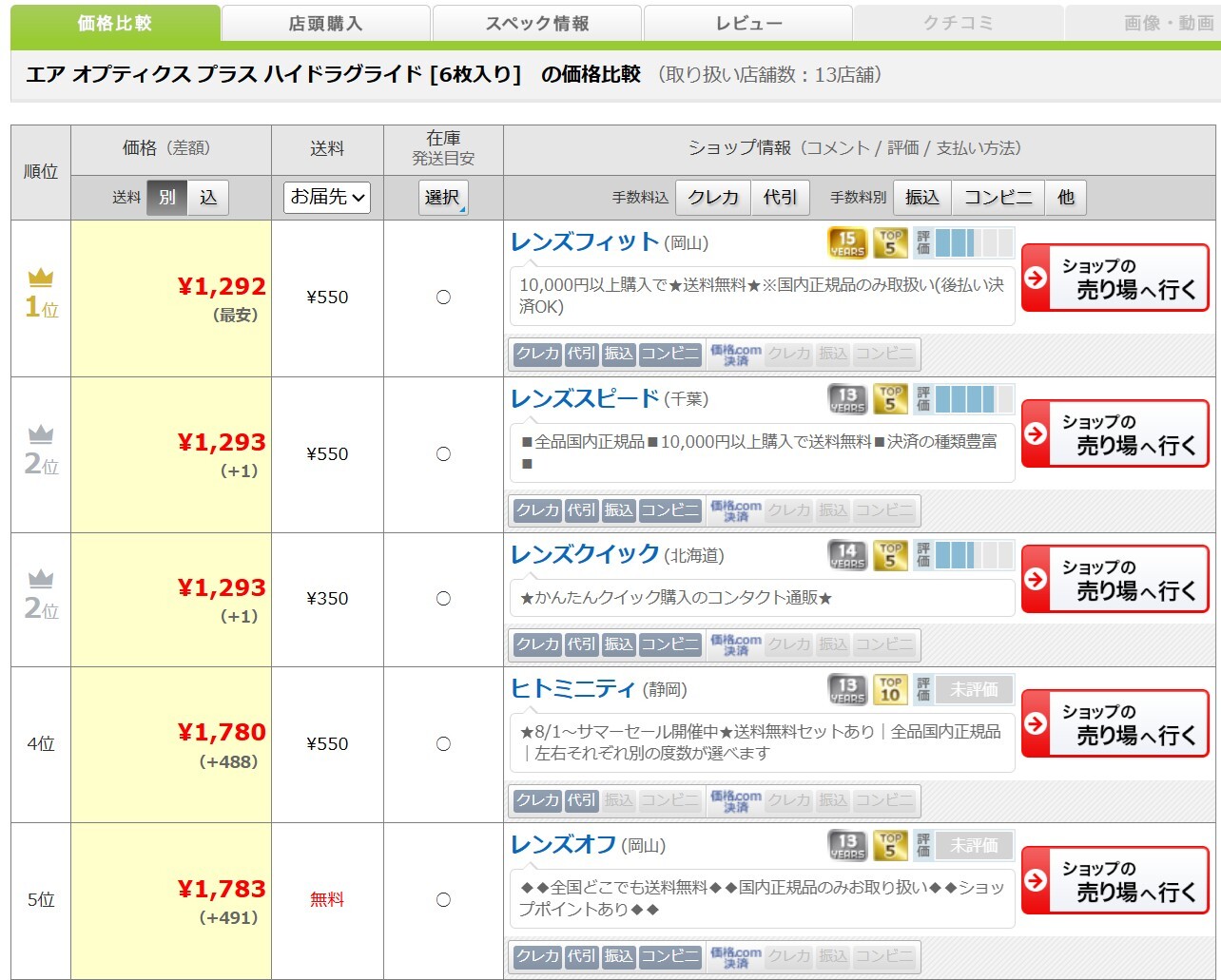This screenshot has height=980, width=1221.
Task: Open レンズフィット shop link
Action: click(x=585, y=242)
